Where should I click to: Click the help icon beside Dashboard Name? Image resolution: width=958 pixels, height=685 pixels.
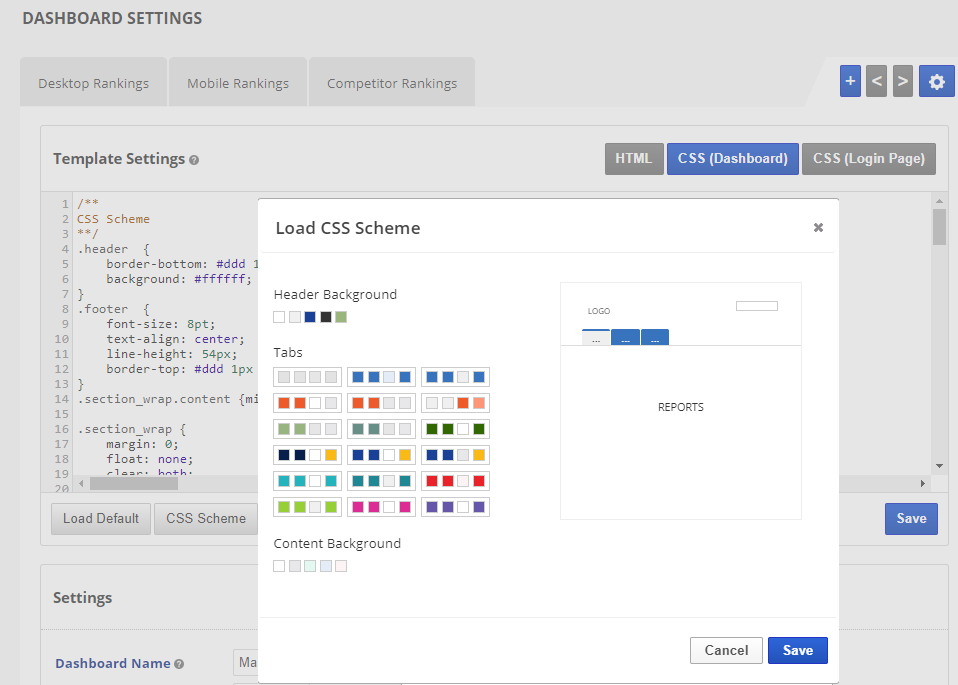(179, 664)
